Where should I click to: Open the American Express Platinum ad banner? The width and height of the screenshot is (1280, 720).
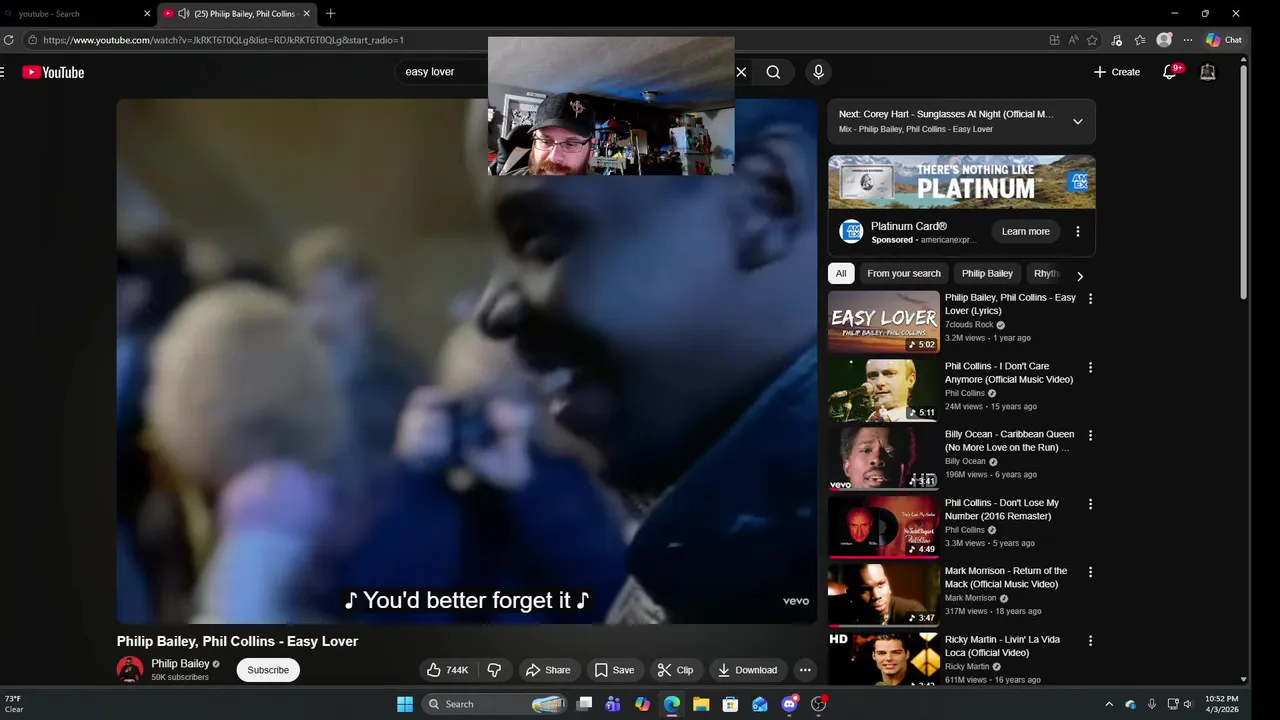962,182
